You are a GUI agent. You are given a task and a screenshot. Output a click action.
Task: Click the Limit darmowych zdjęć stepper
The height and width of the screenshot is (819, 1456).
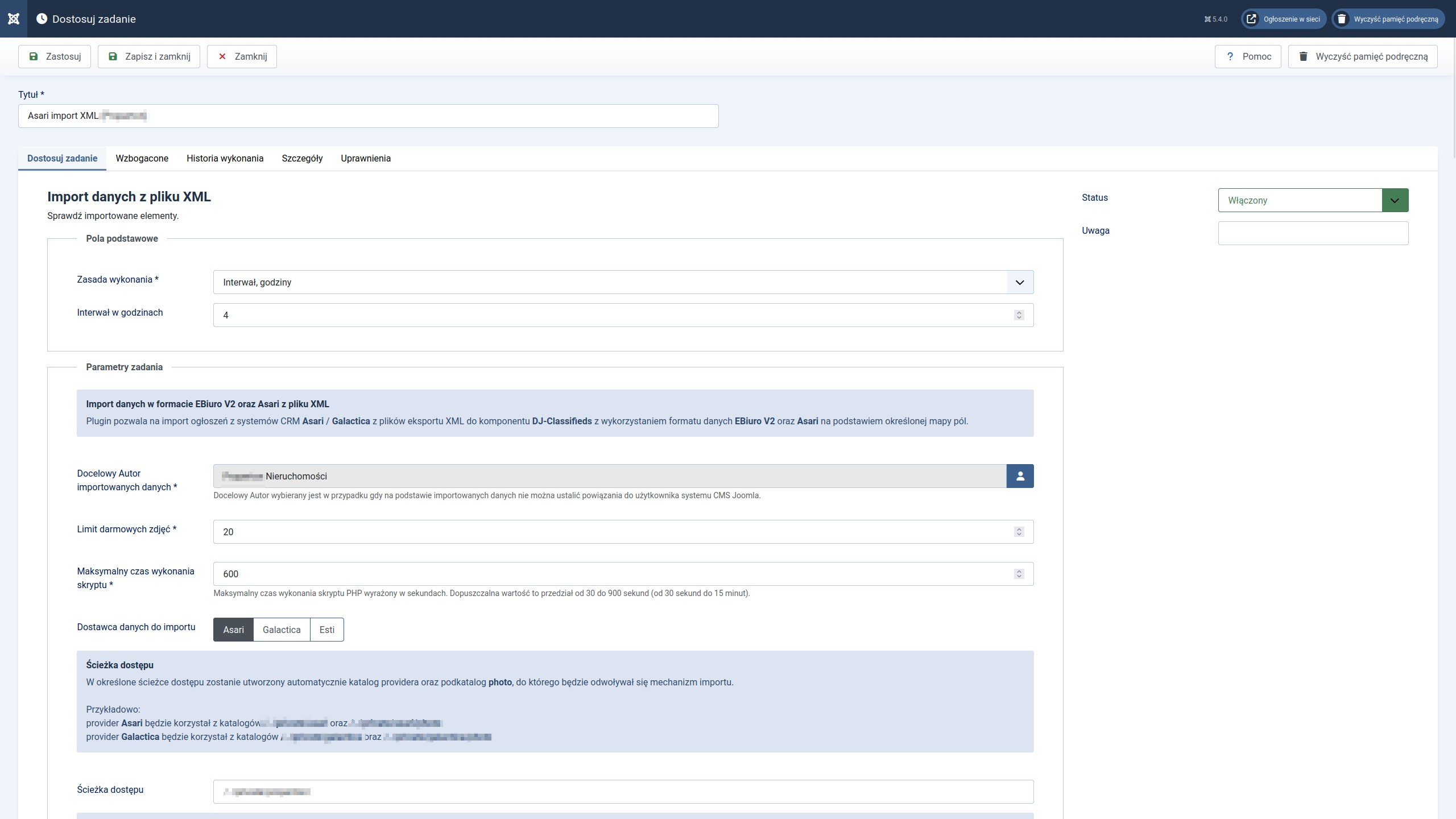[1019, 532]
